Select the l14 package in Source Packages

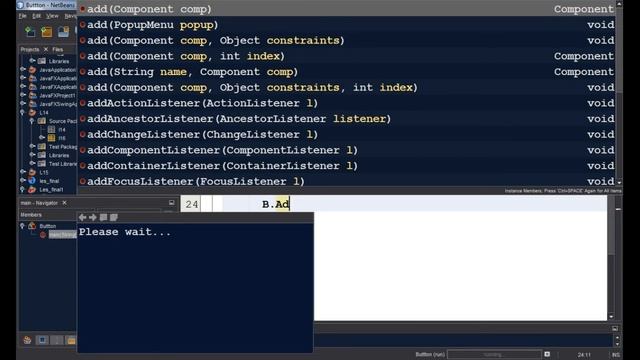click(62, 130)
